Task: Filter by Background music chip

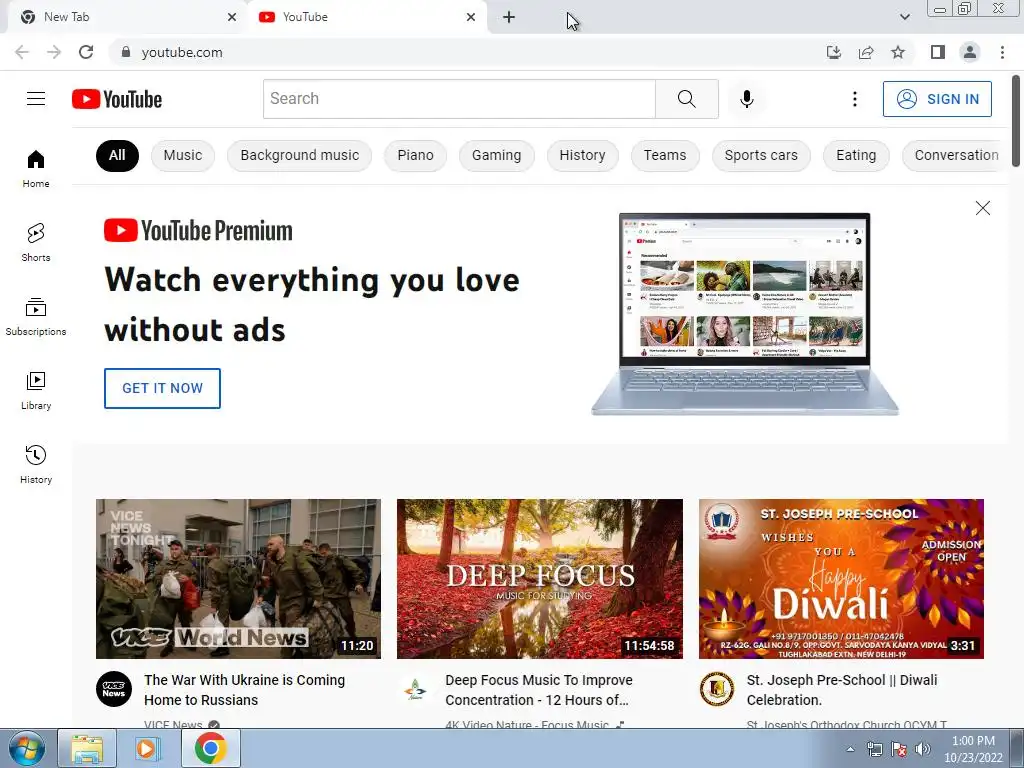Action: pyautogui.click(x=300, y=155)
